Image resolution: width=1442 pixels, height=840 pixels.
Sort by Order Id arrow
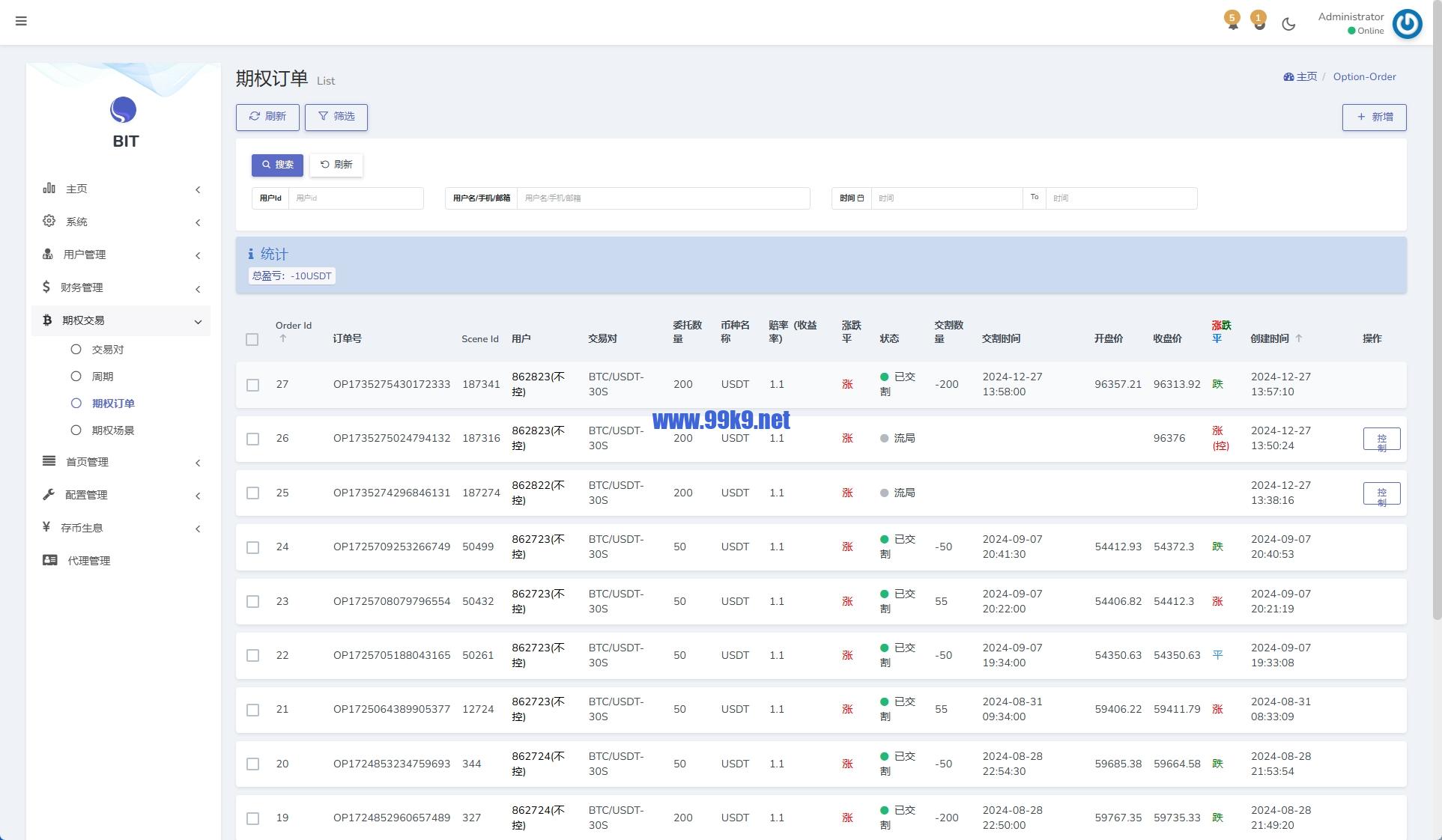tap(283, 338)
